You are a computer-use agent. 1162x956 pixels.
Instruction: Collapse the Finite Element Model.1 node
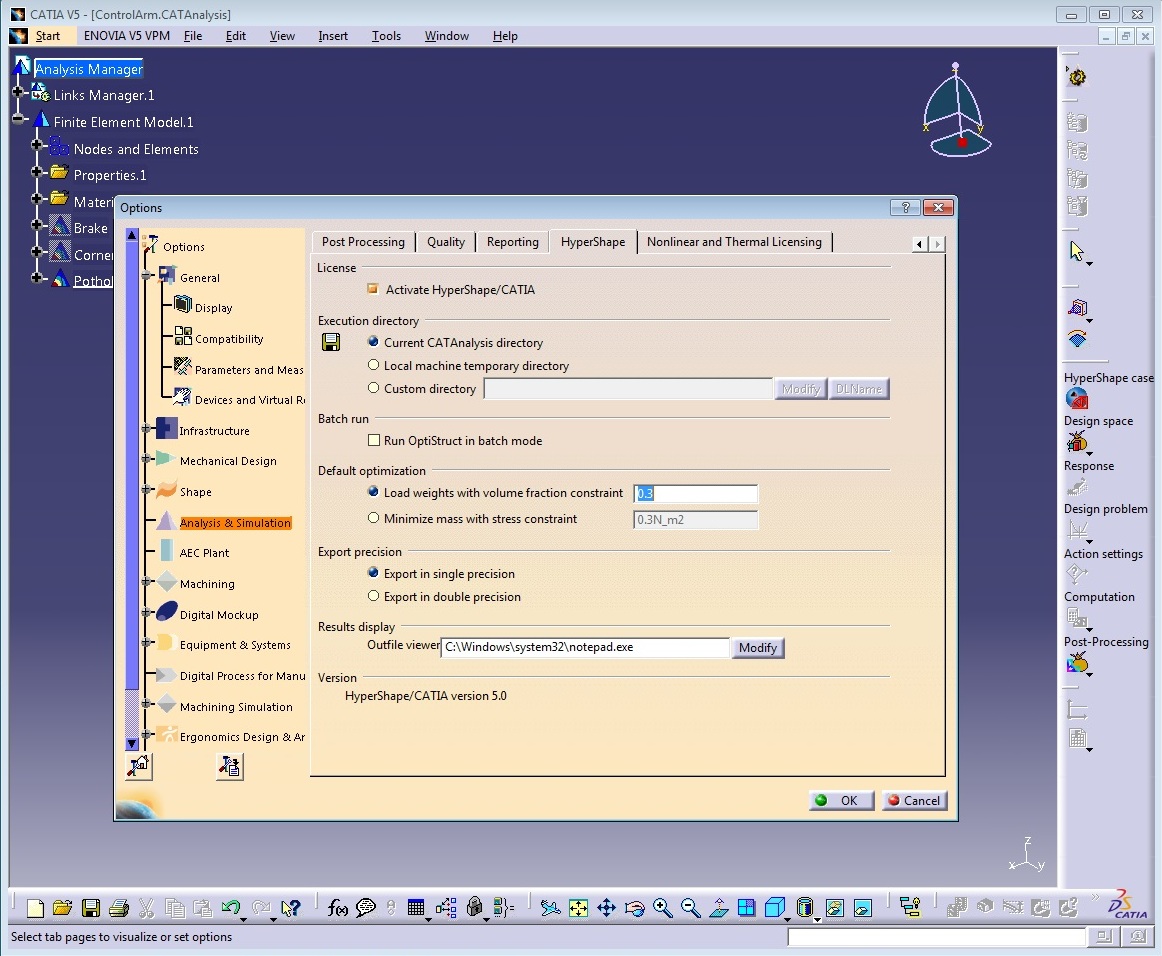pyautogui.click(x=18, y=119)
